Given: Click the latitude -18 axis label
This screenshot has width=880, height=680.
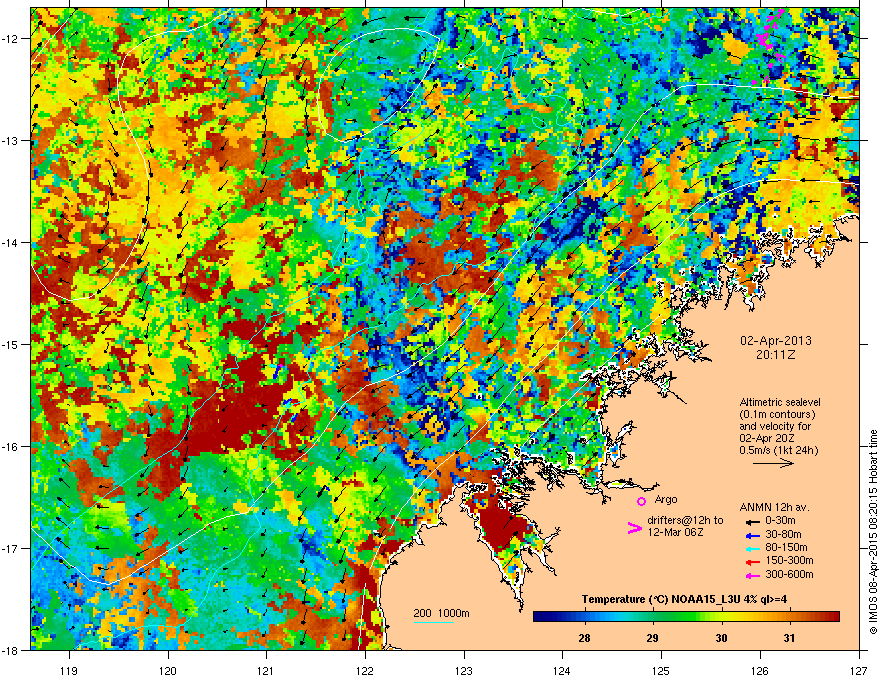Looking at the screenshot, I should [11, 650].
